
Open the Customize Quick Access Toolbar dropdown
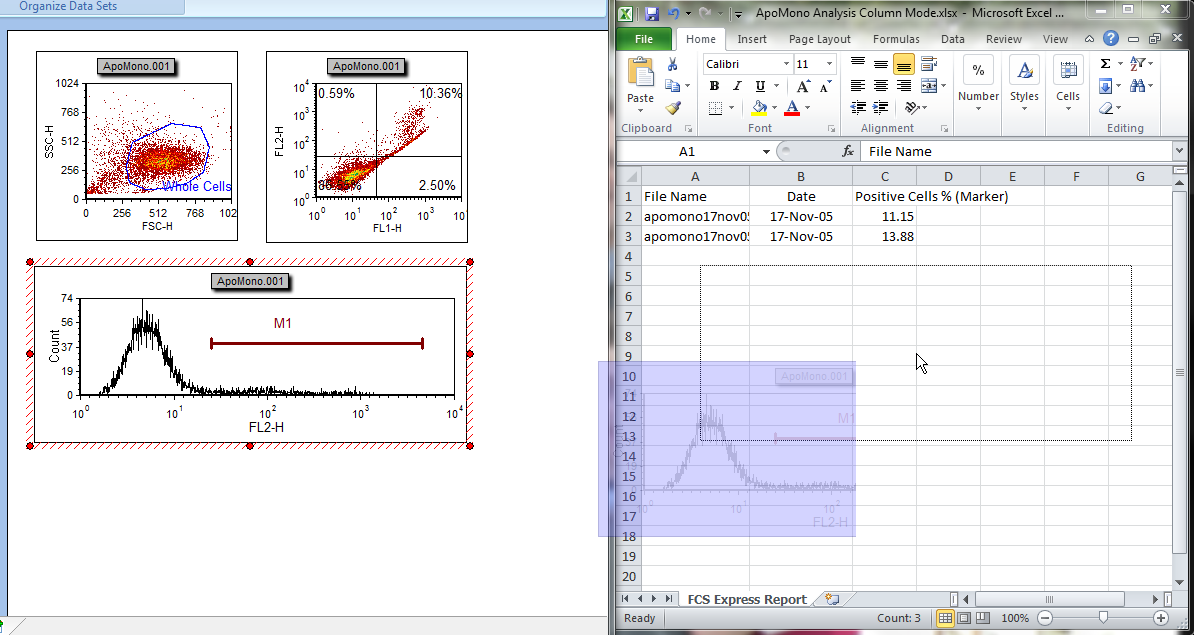737,14
